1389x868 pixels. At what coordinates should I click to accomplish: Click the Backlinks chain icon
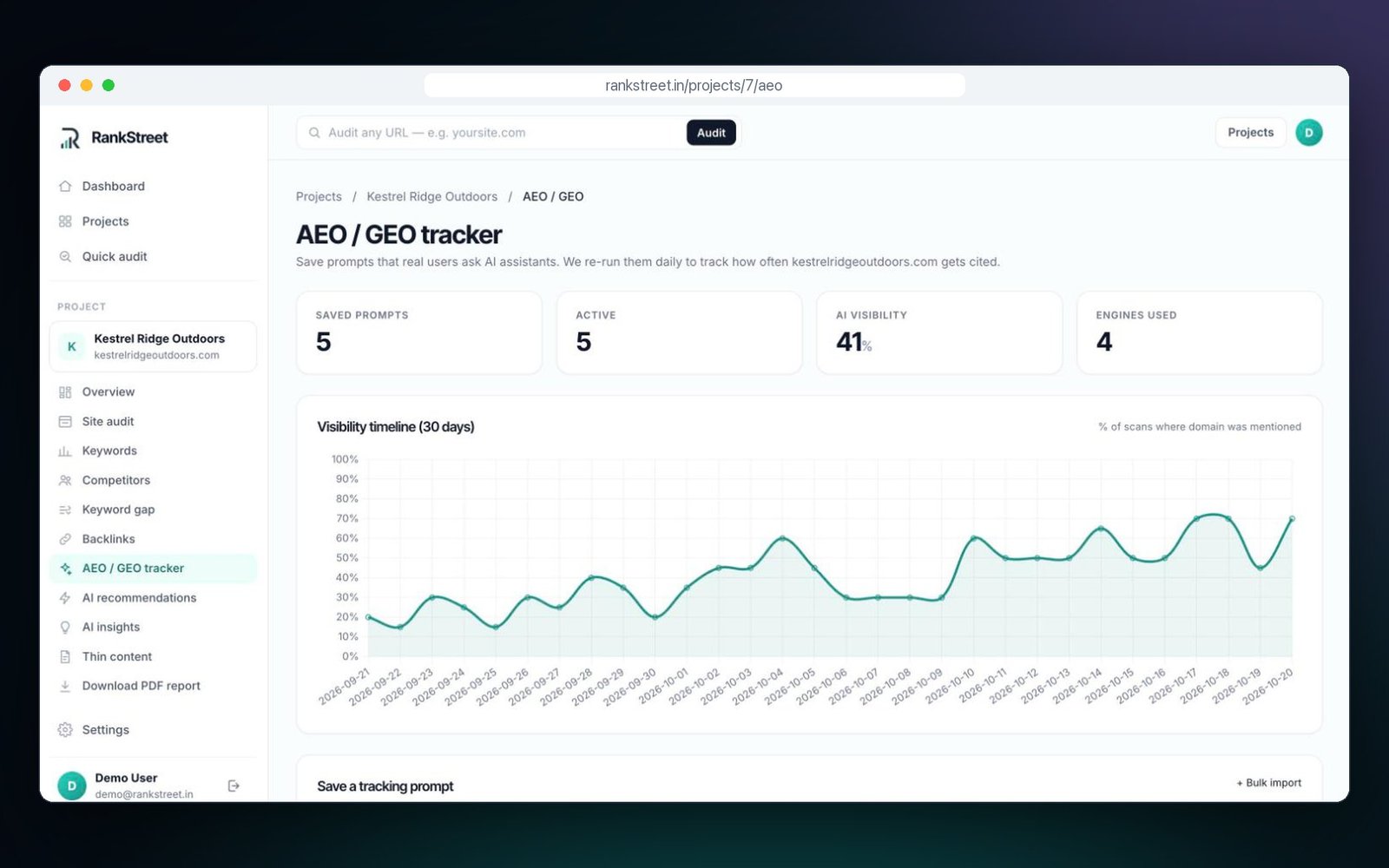65,539
